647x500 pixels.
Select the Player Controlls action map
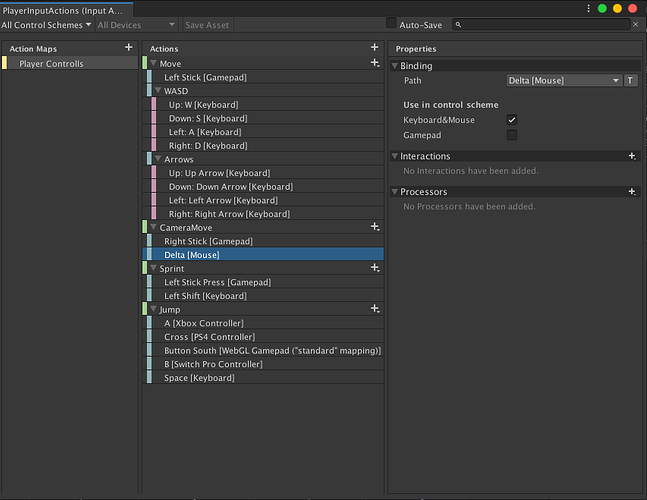51,64
